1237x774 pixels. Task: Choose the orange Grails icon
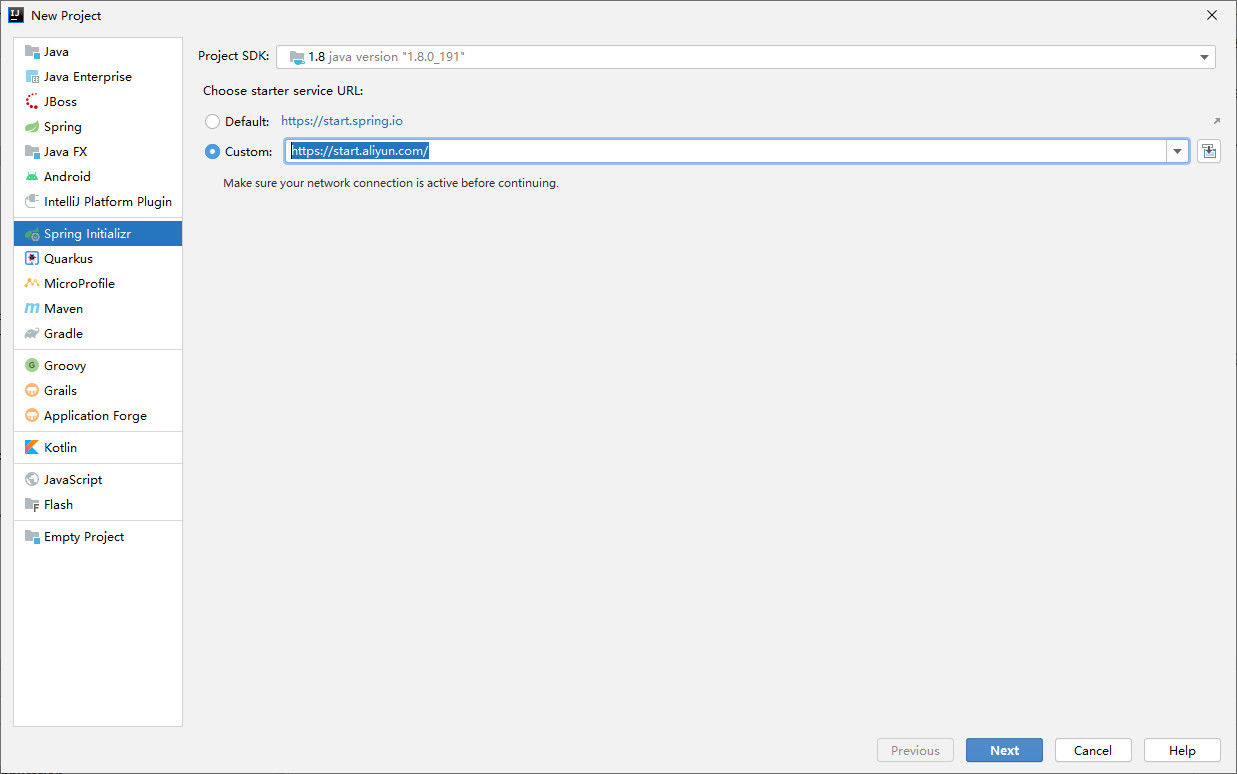pos(32,391)
